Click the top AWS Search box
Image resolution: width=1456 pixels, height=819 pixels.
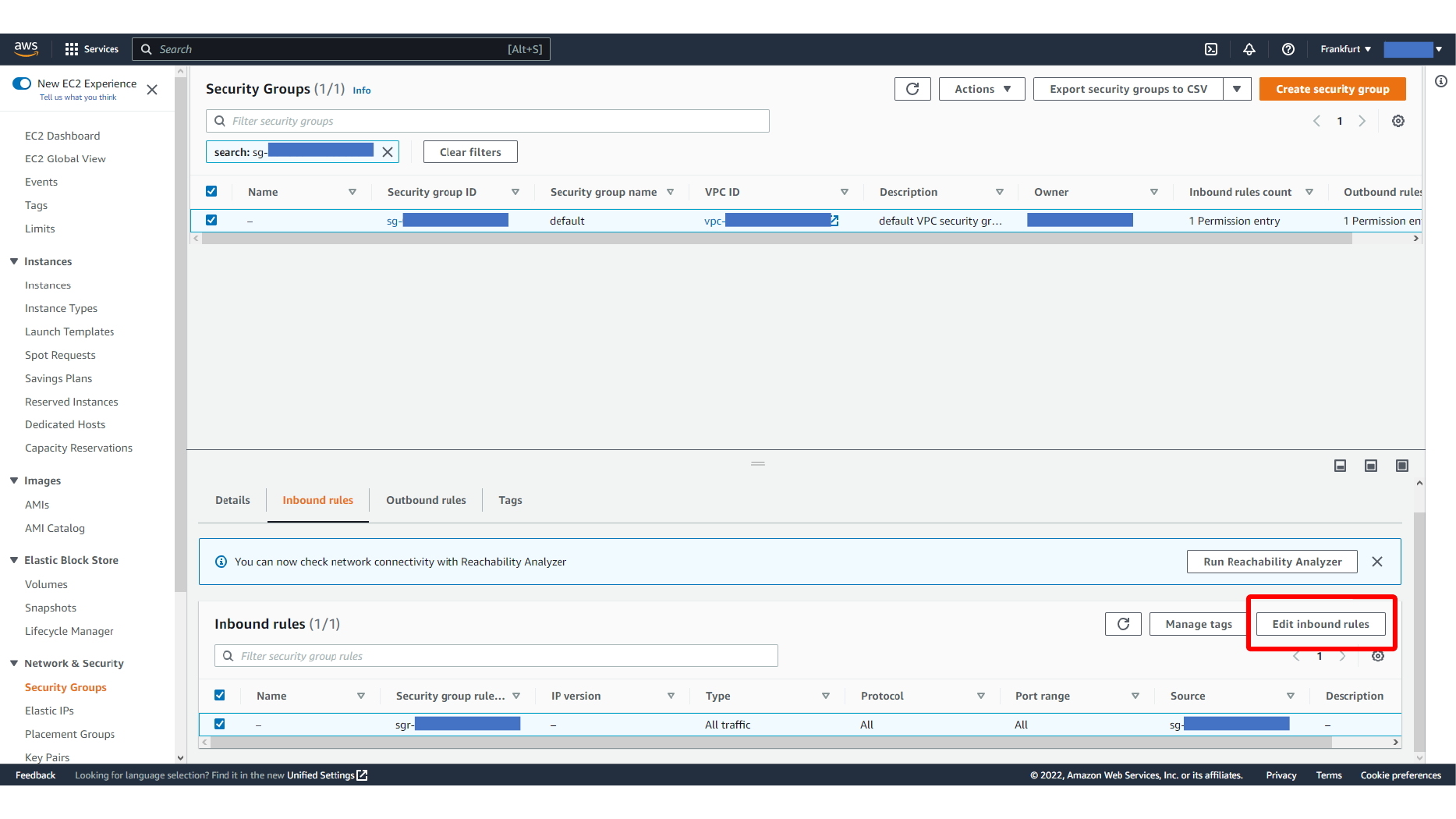(x=341, y=49)
